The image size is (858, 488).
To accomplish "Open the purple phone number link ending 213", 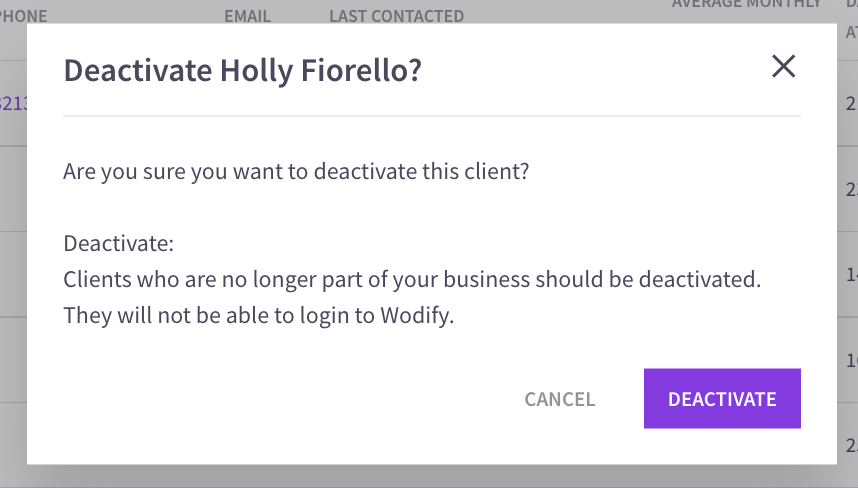I will pyautogui.click(x=13, y=103).
